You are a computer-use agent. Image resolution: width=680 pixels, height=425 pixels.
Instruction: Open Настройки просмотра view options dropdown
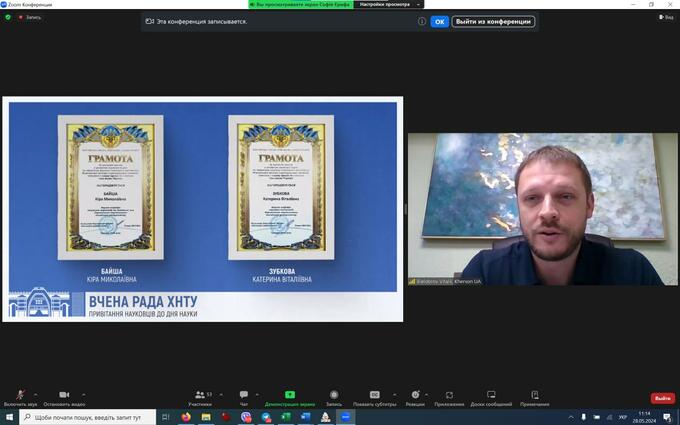pyautogui.click(x=389, y=4)
